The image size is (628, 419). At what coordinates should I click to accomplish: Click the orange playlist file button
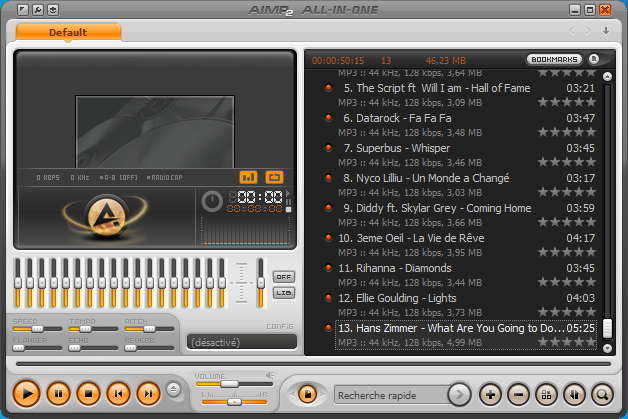[308, 395]
